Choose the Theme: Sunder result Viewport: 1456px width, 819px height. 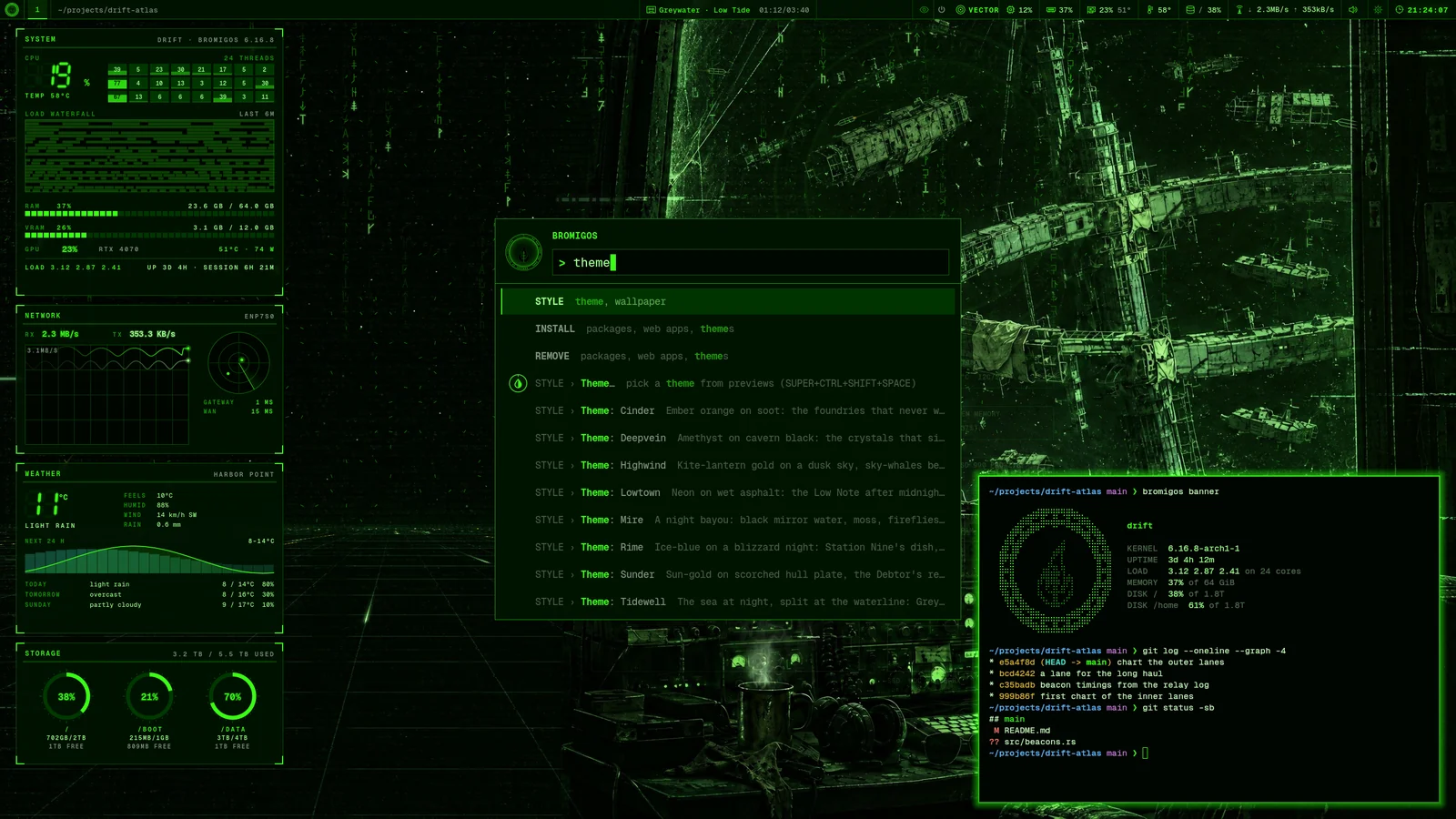tap(728, 574)
